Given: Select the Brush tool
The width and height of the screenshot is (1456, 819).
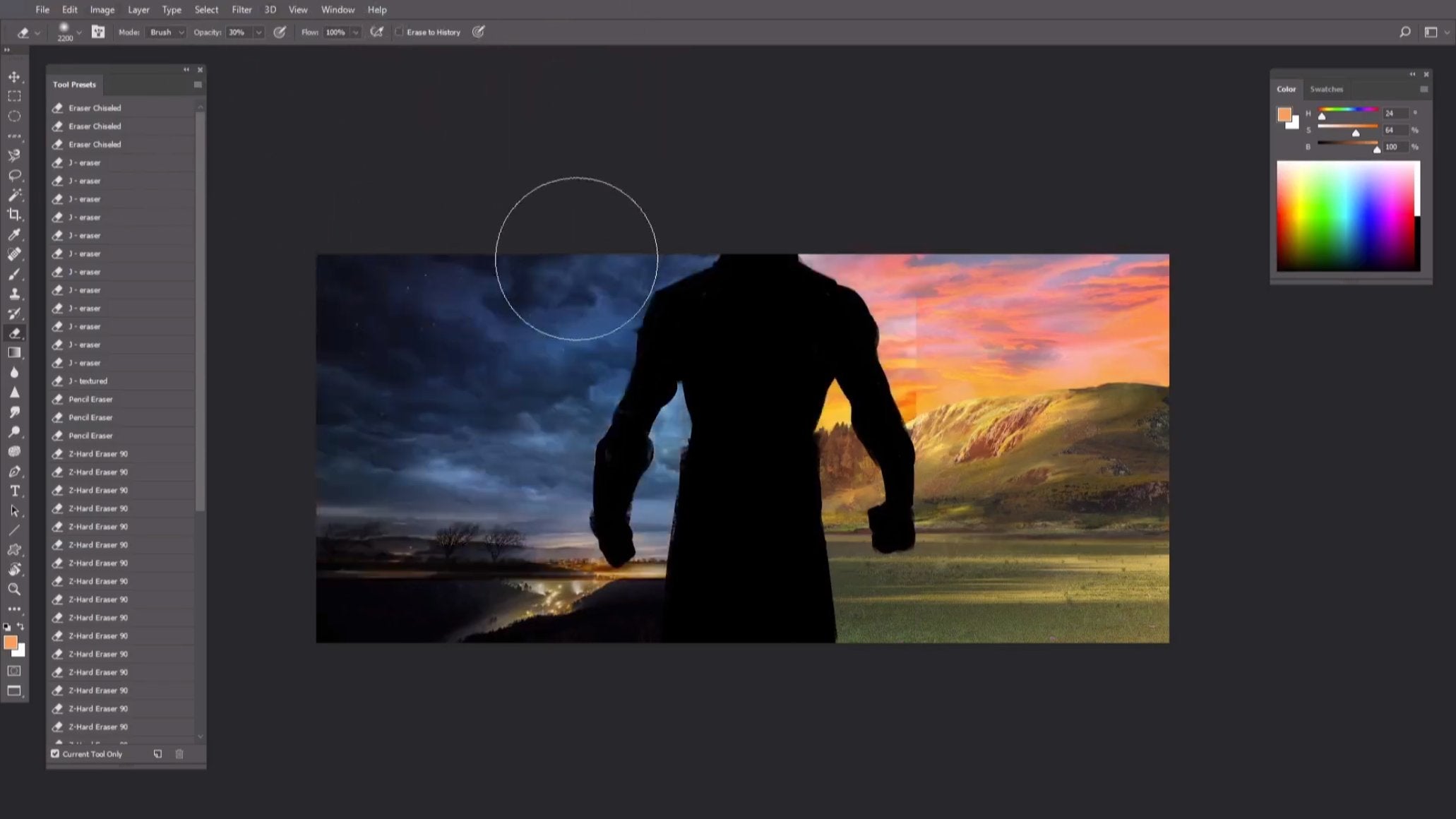Looking at the screenshot, I should tap(14, 275).
